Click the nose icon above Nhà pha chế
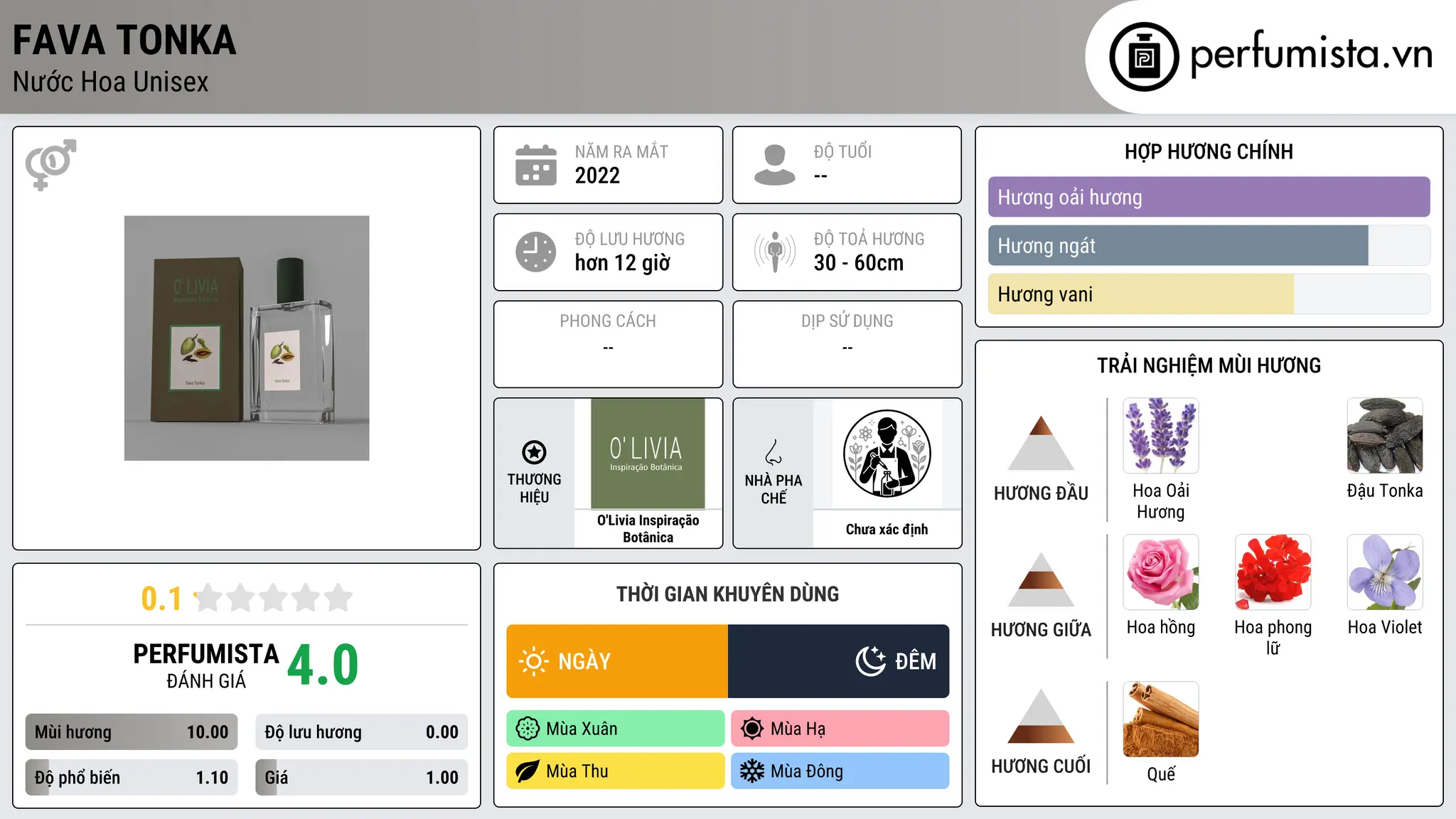 click(773, 452)
